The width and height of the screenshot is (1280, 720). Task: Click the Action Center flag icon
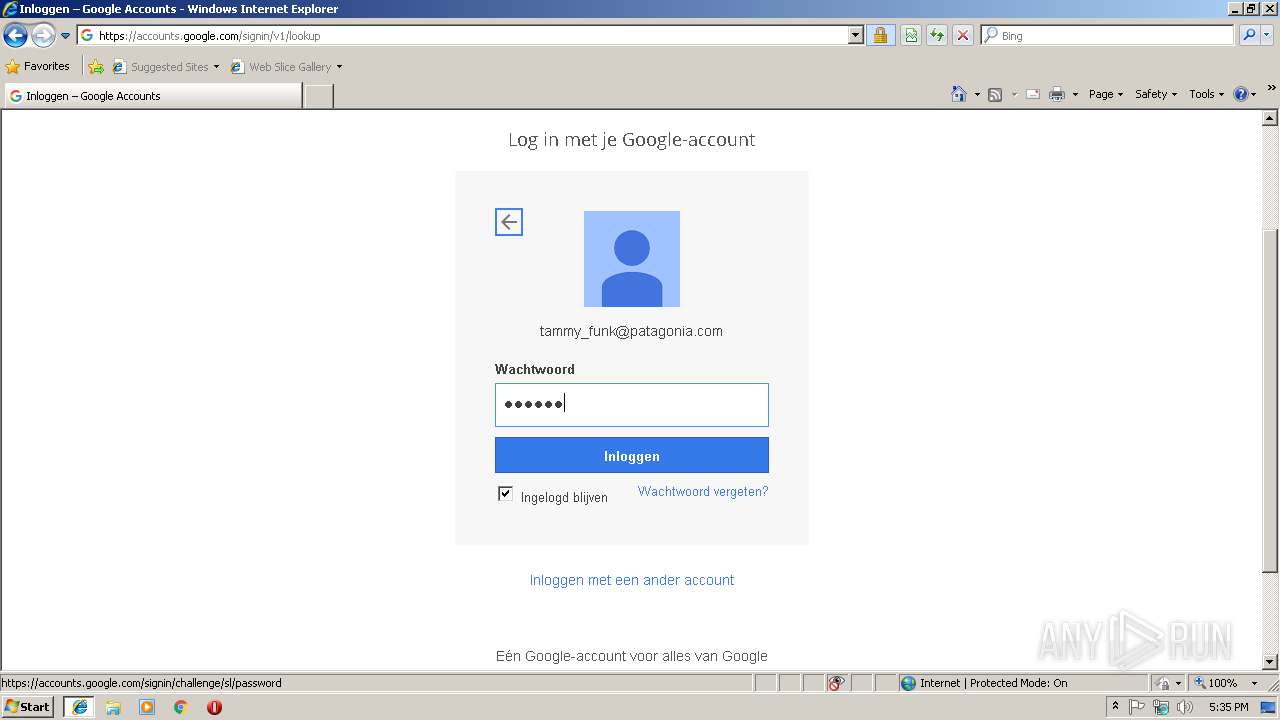[1137, 707]
